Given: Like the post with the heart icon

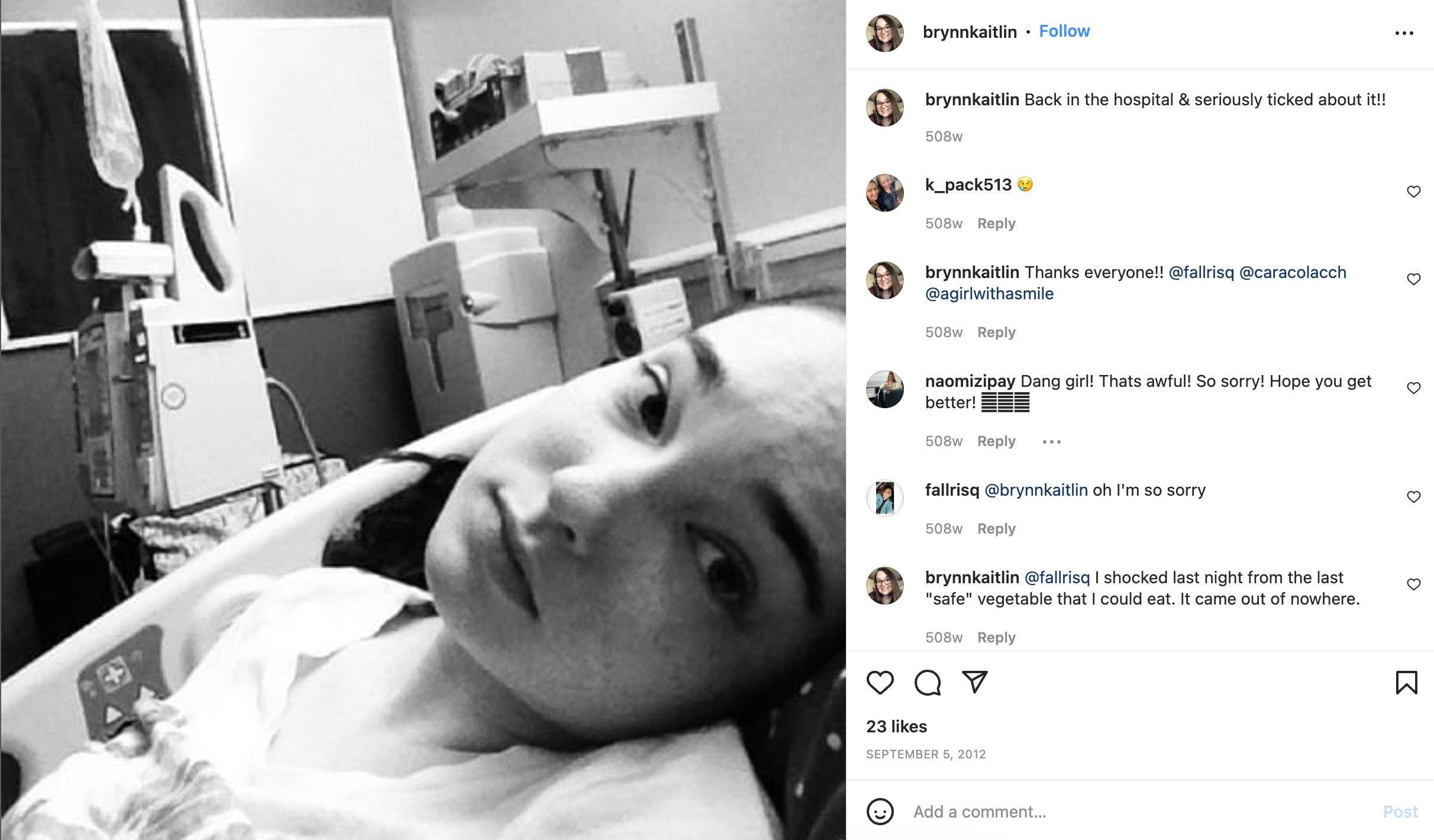Looking at the screenshot, I should 880,683.
